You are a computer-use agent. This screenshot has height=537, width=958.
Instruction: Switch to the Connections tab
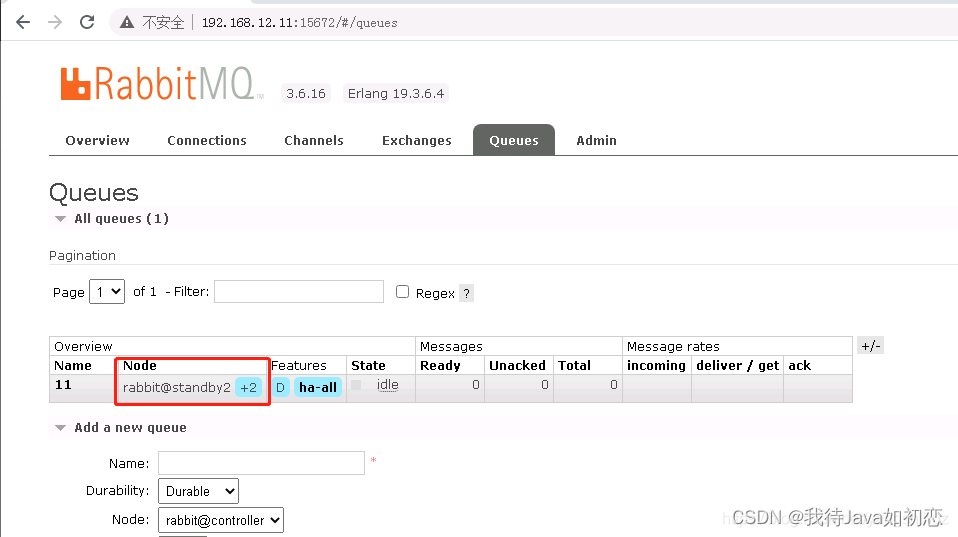click(207, 141)
